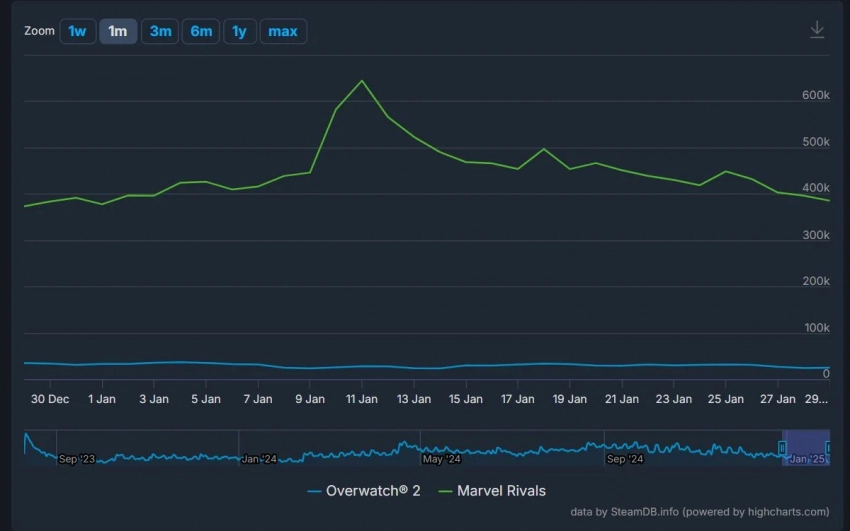Show max time range

283,31
